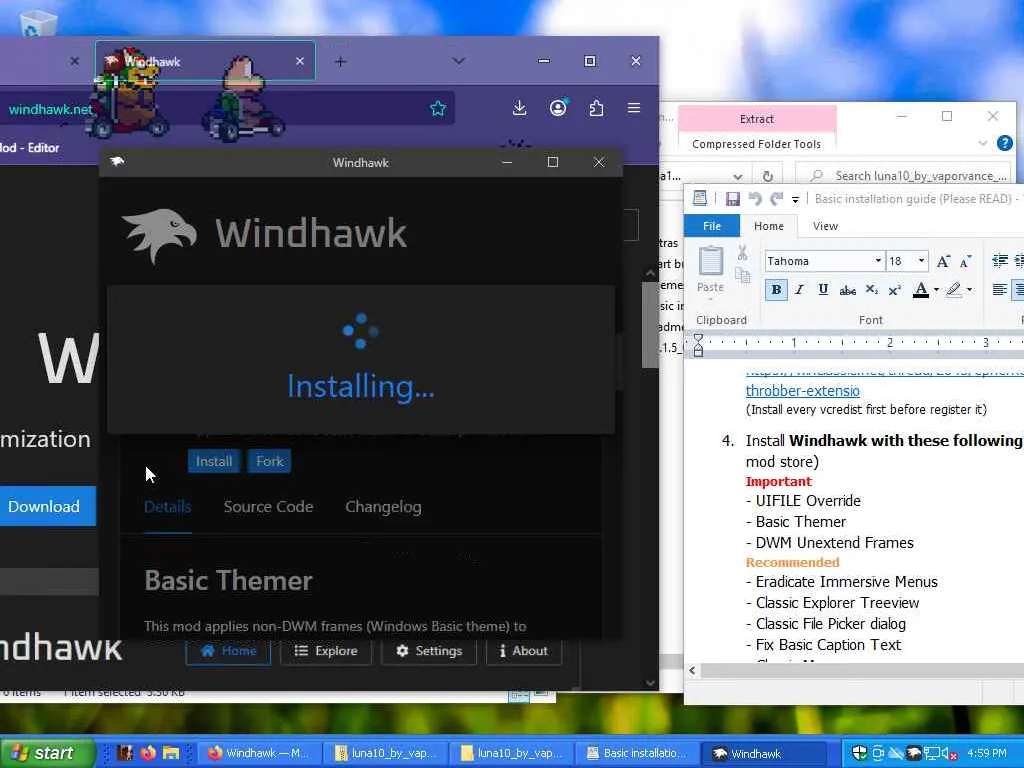
Task: Decrease paragraph indent in WordPad
Action: click(999, 261)
